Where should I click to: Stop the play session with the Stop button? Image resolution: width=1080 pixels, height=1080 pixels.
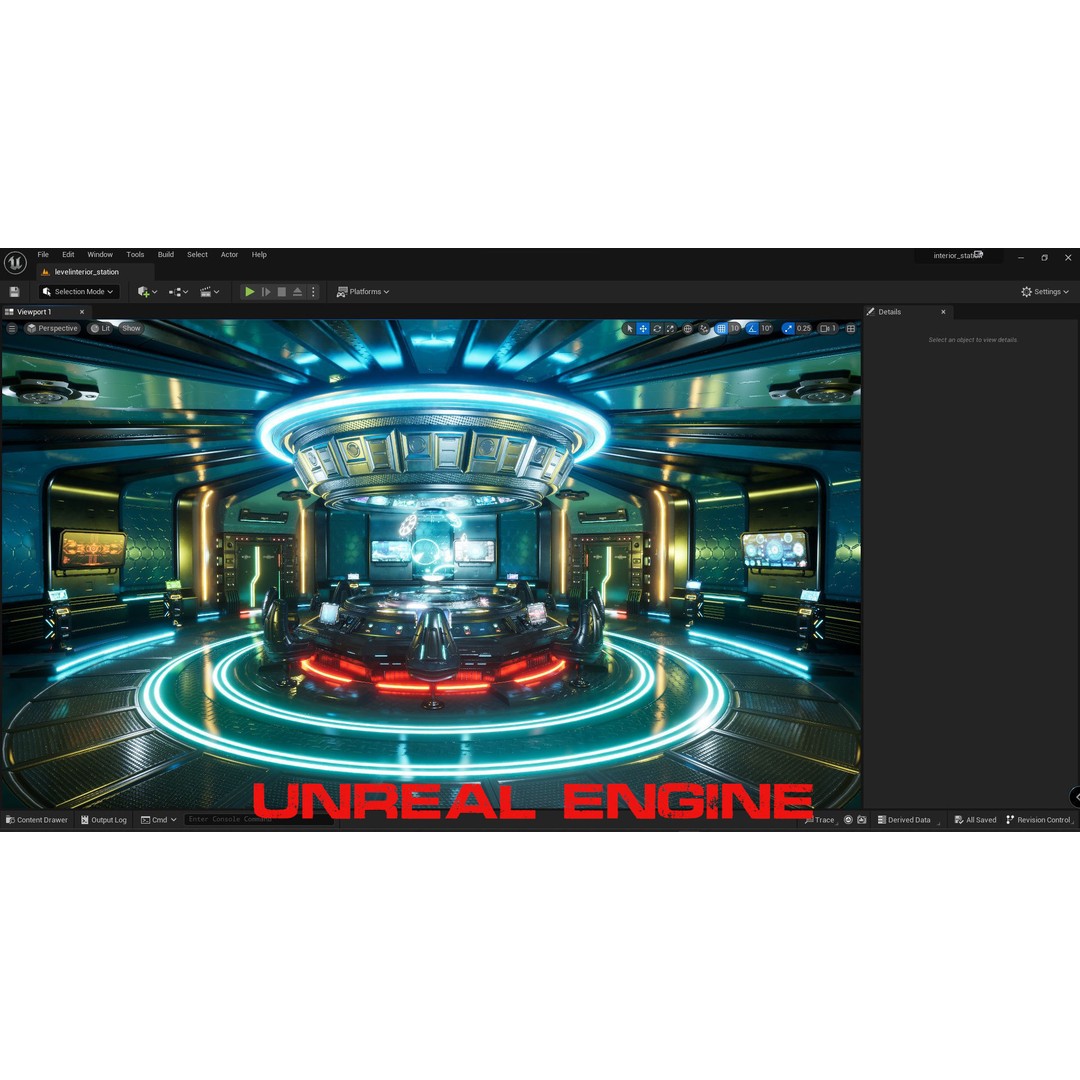coord(282,292)
